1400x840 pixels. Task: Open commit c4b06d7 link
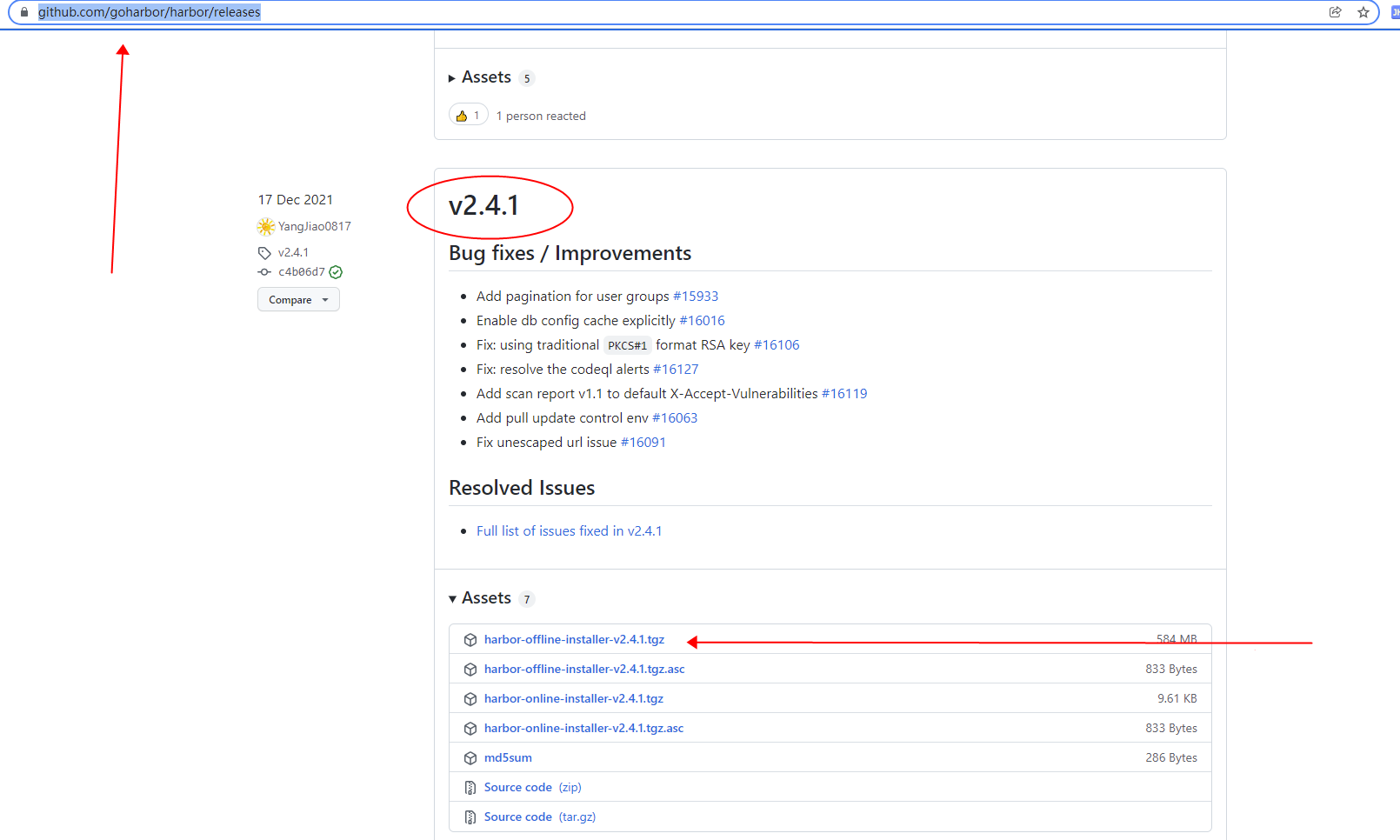(302, 272)
